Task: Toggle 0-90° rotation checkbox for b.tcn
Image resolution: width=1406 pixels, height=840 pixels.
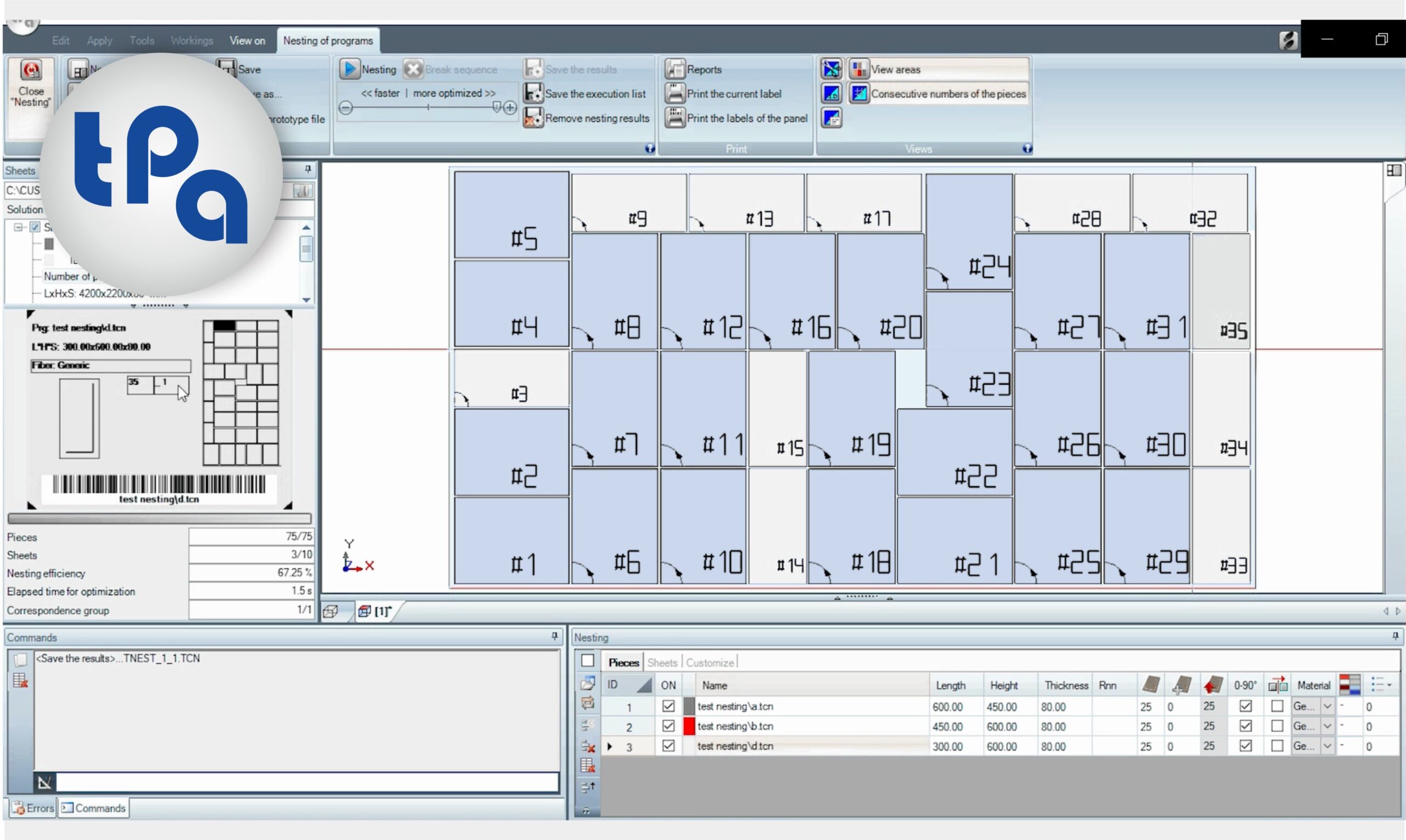Action: (x=1245, y=726)
